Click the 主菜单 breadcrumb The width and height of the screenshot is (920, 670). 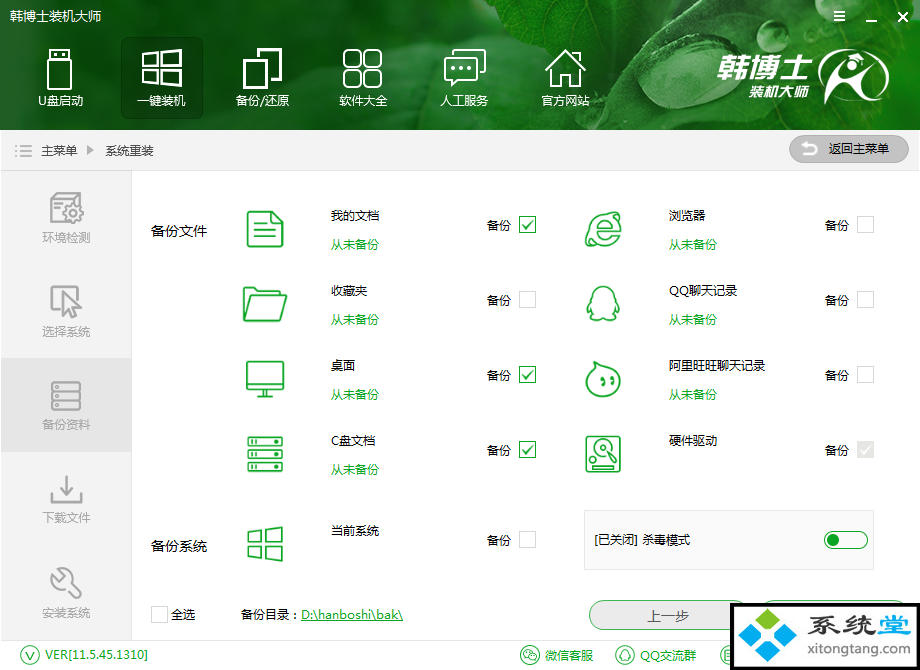tap(59, 151)
